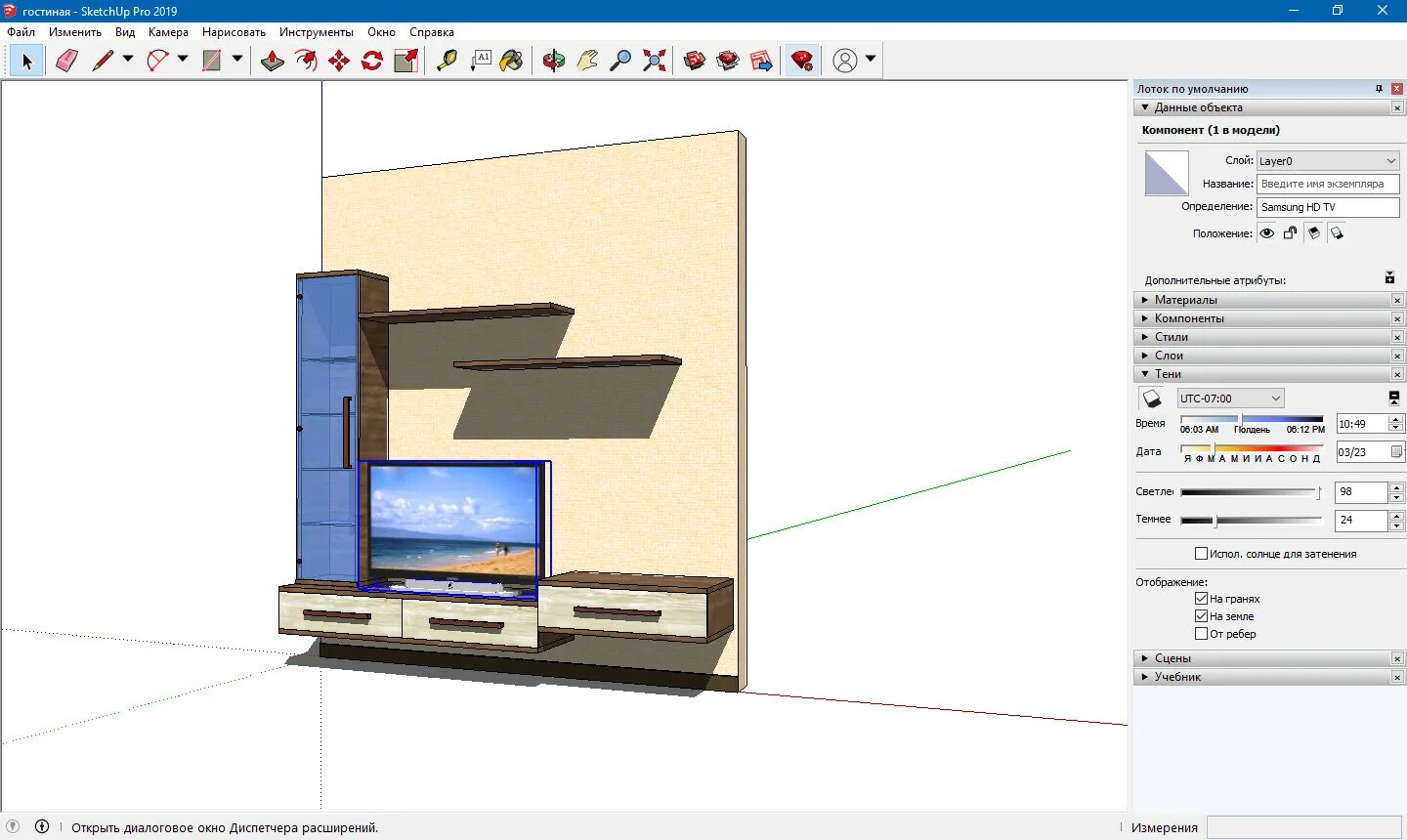Image resolution: width=1407 pixels, height=840 pixels.
Task: Select the Rectangle shape tool
Action: click(212, 61)
